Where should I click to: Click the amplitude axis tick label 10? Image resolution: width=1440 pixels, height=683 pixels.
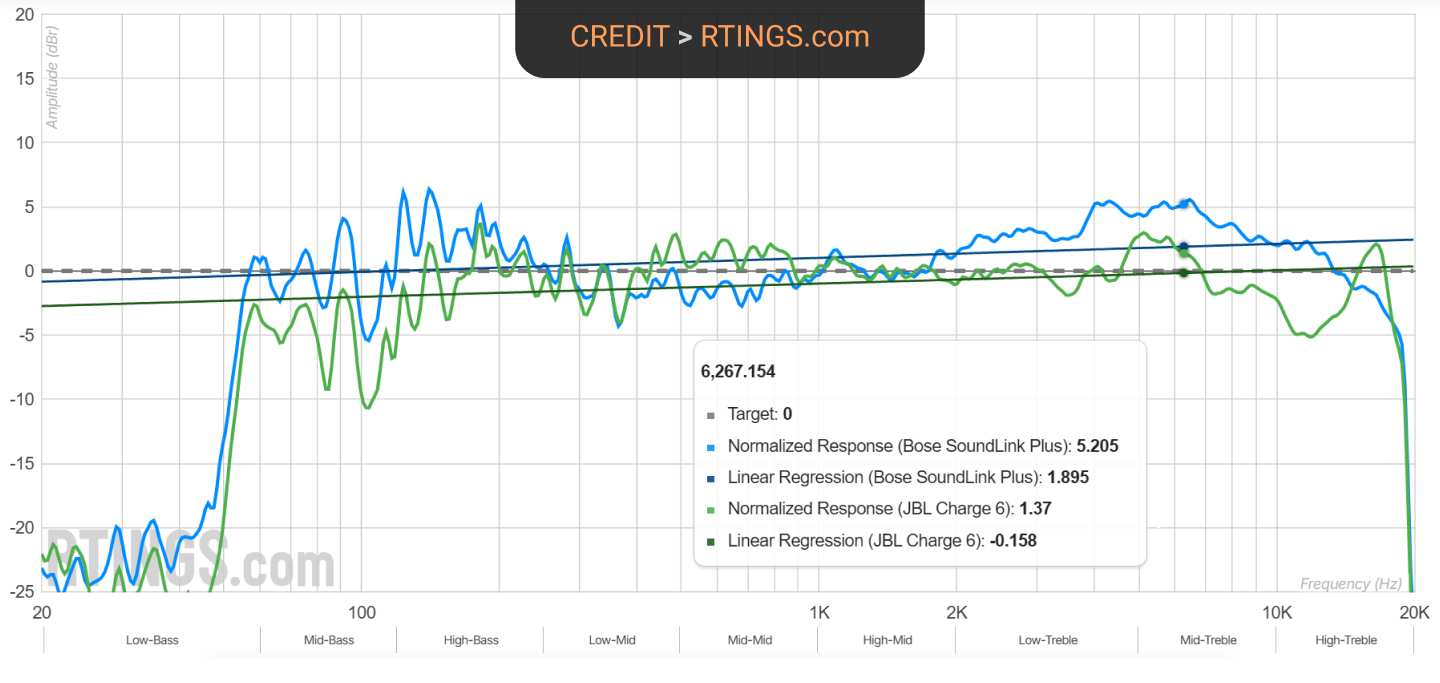click(25, 143)
